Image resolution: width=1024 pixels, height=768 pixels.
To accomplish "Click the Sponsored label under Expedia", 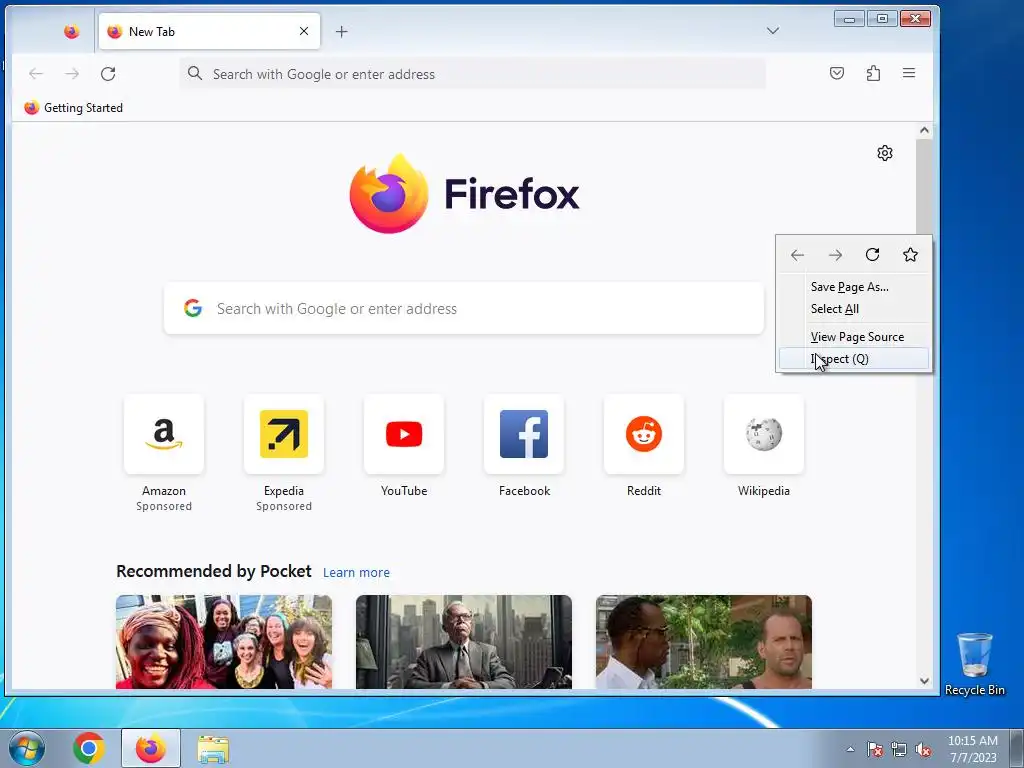I will click(x=284, y=506).
